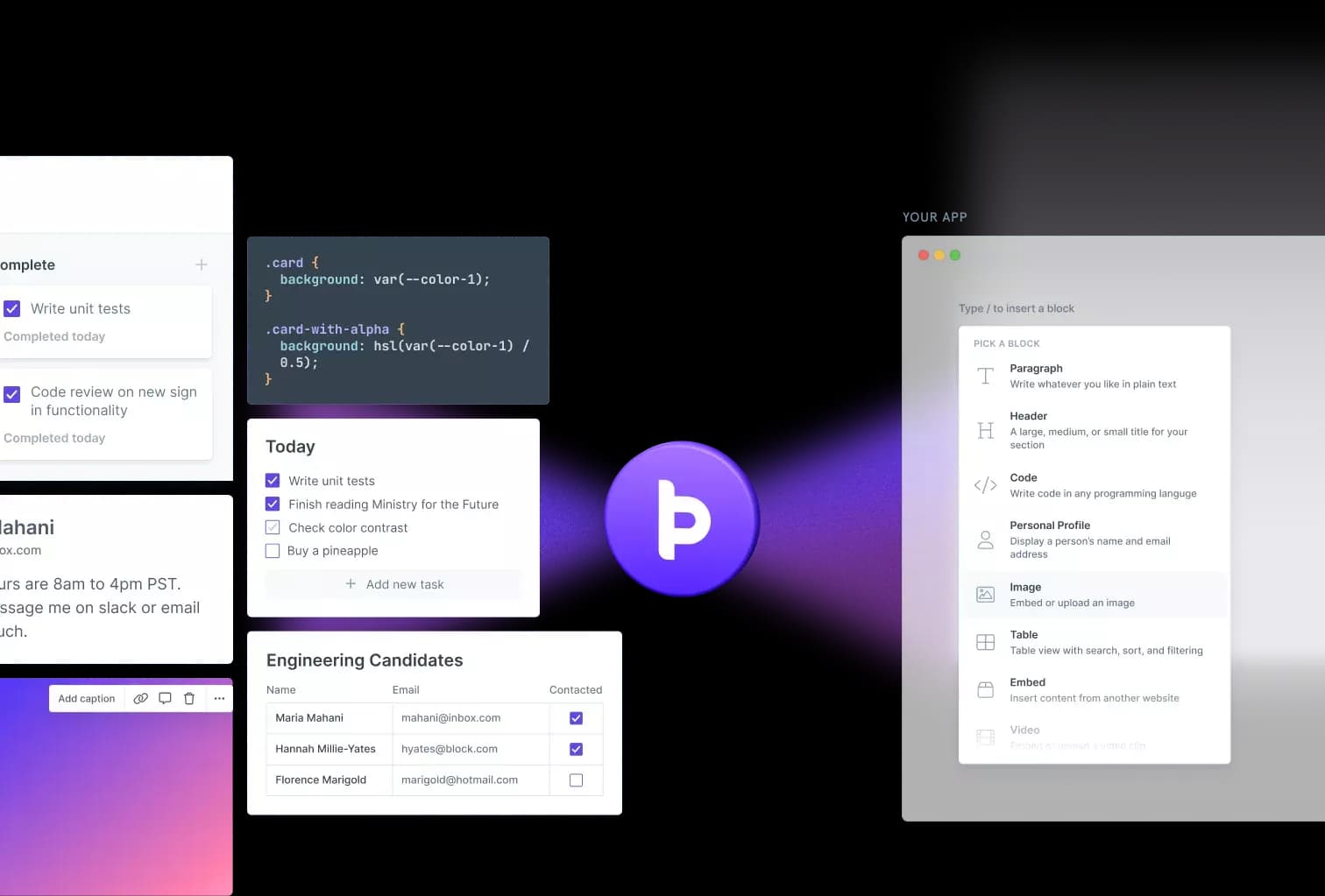Uncheck Finish reading Ministry for the Future

click(x=273, y=504)
